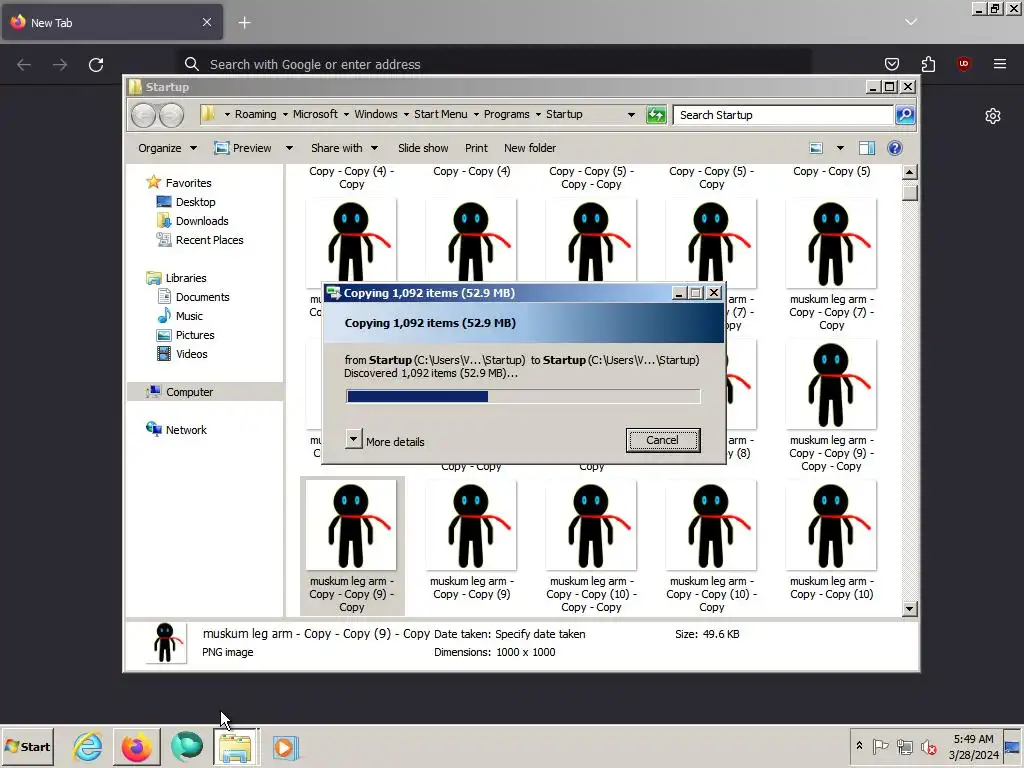Click the network tray icon
Image resolution: width=1024 pixels, height=768 pixels.
pyautogui.click(x=904, y=746)
